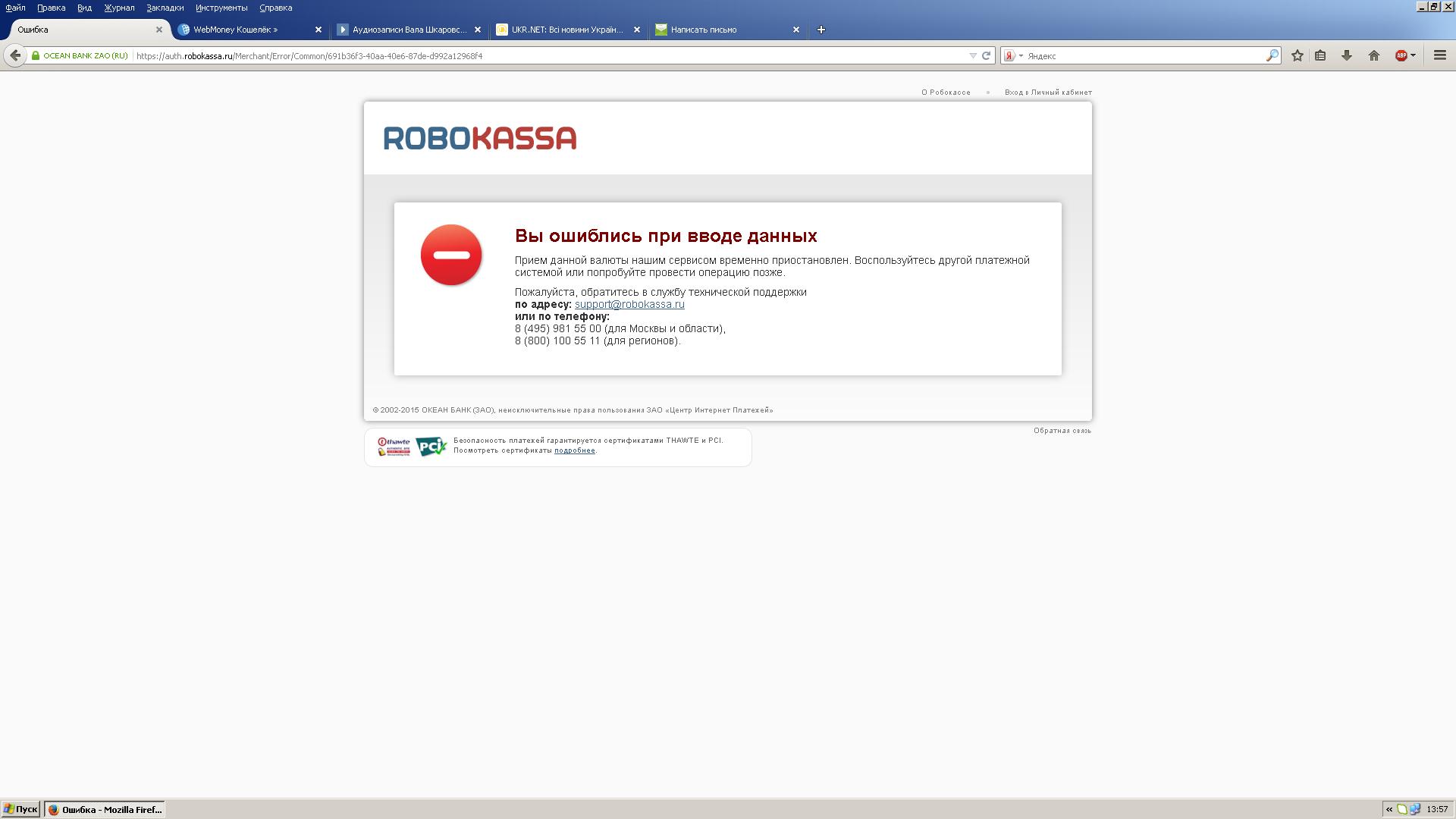
Task: Expand the address bar history dropdown
Action: [973, 55]
